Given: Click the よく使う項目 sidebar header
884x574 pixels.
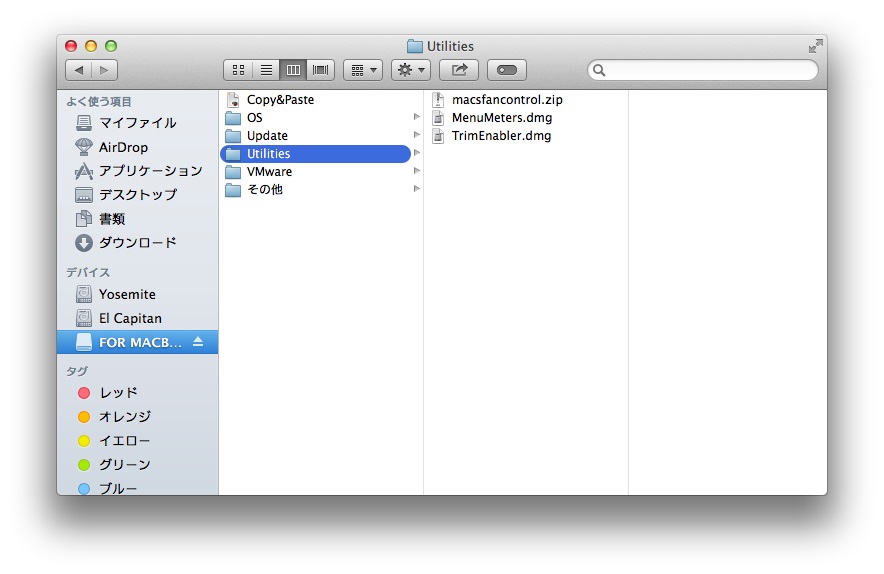Looking at the screenshot, I should point(99,102).
